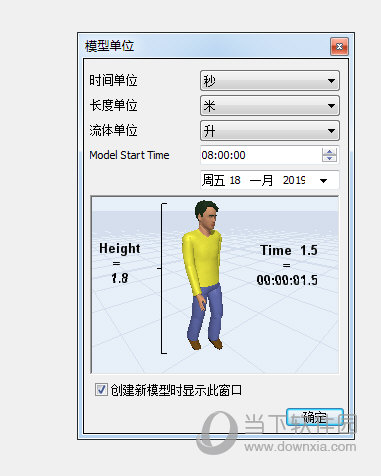Viewport: 381px width, 476px height.
Task: Toggle 创建新模型时显示此窗口 checkbox
Action: 101,389
